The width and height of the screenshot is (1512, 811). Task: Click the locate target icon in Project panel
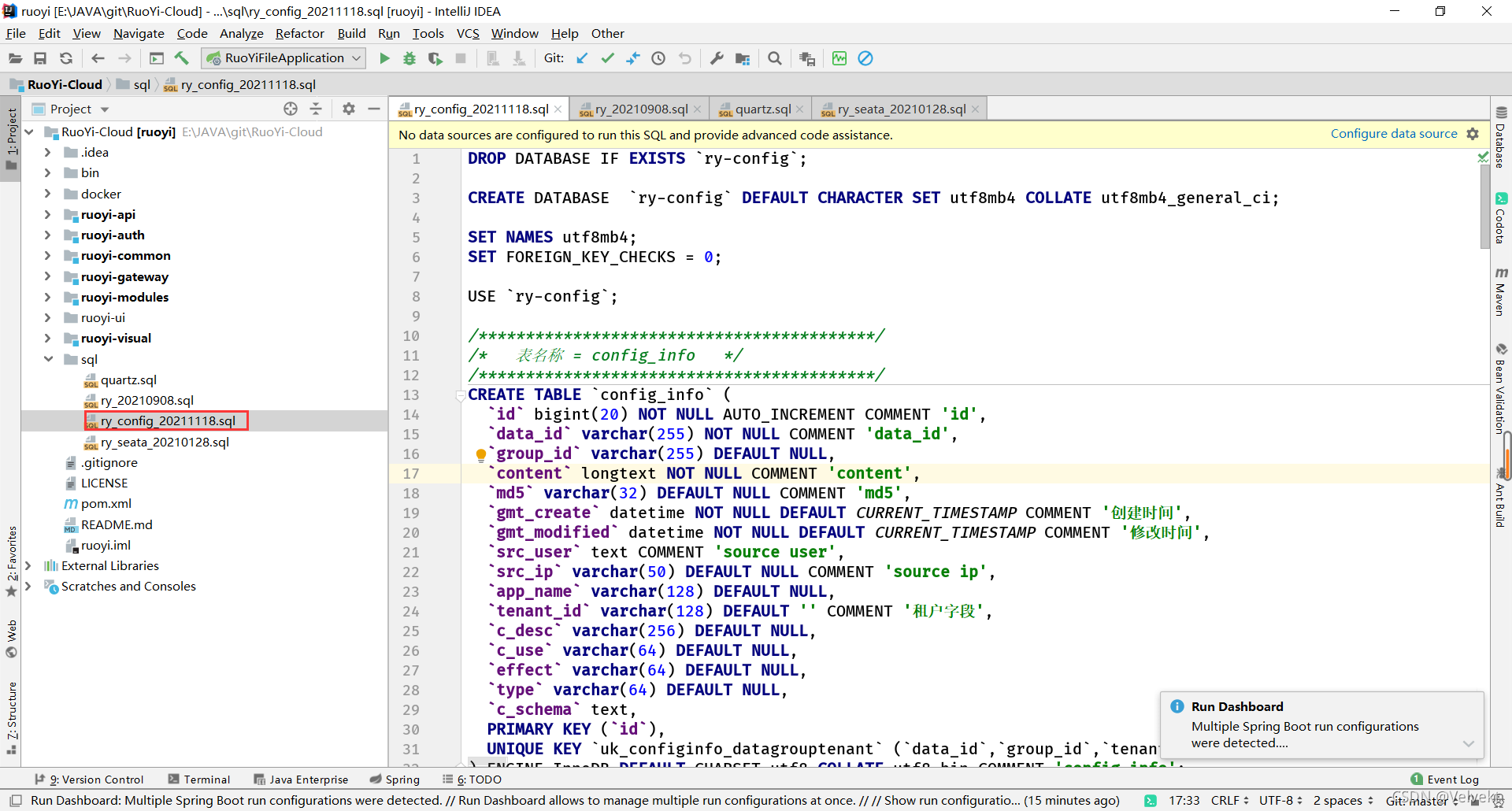coord(291,109)
